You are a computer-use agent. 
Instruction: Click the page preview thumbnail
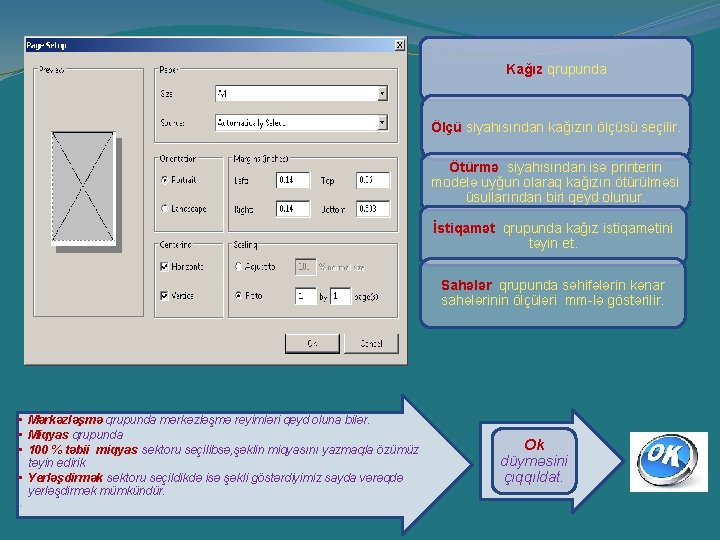click(x=86, y=191)
